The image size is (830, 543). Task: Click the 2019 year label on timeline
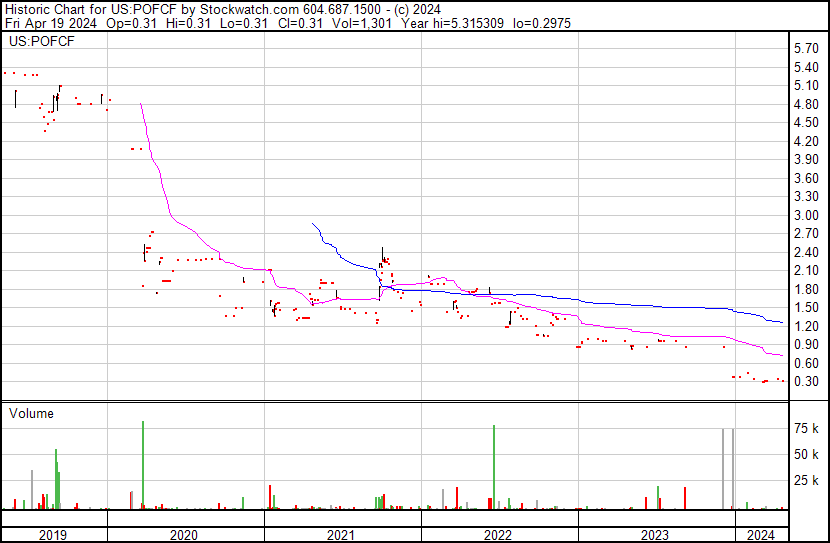(x=53, y=535)
